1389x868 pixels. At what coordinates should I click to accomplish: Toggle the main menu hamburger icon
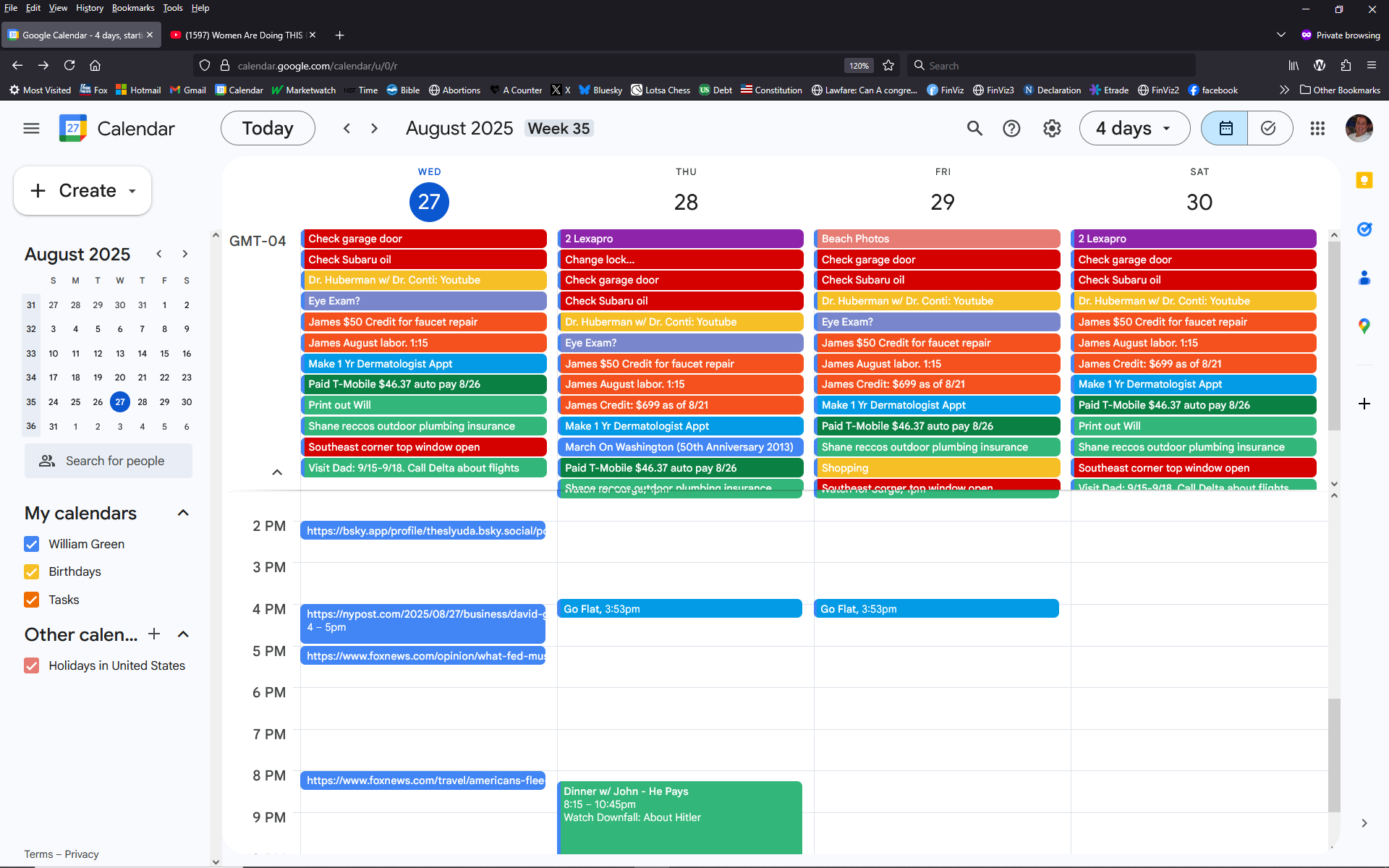(31, 129)
